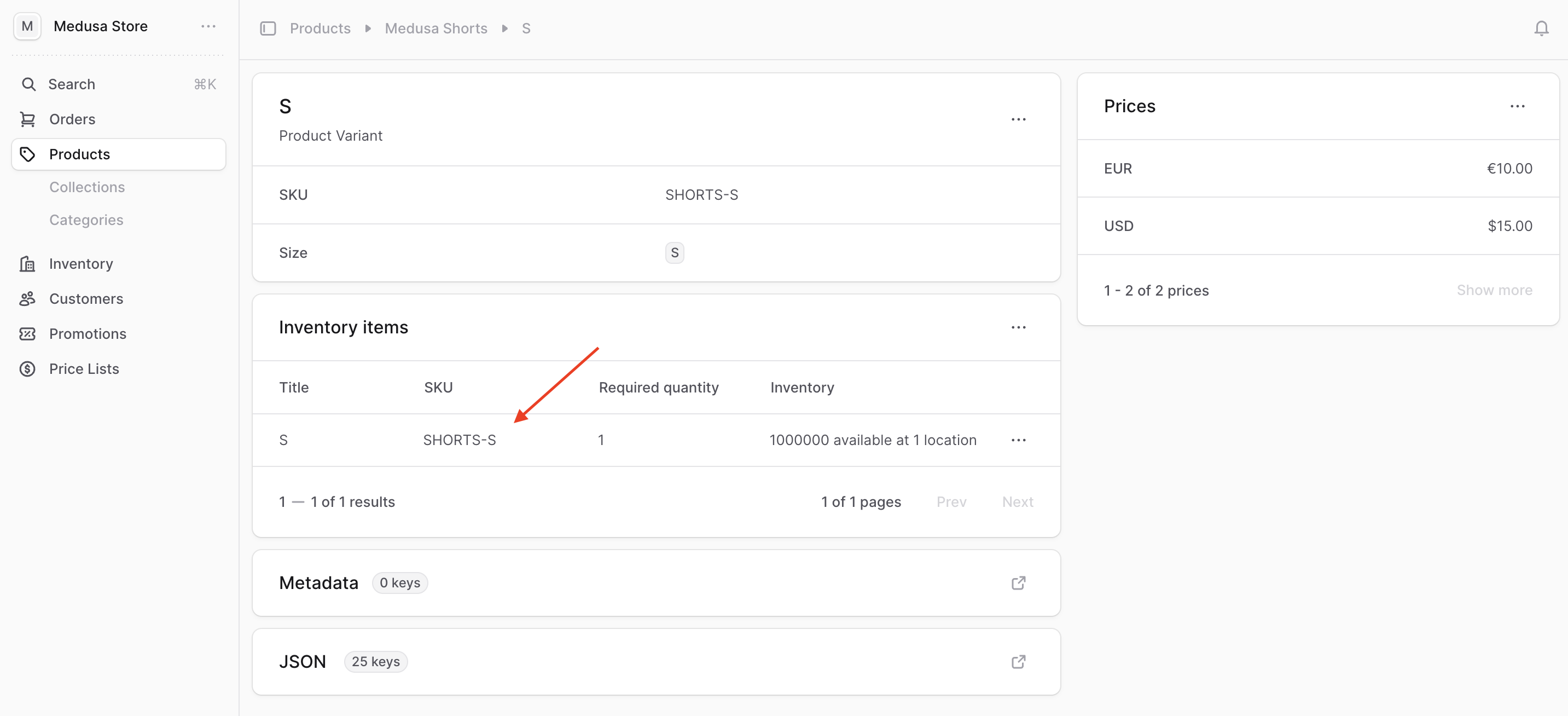Click the Promotions ticket icon

tap(27, 334)
